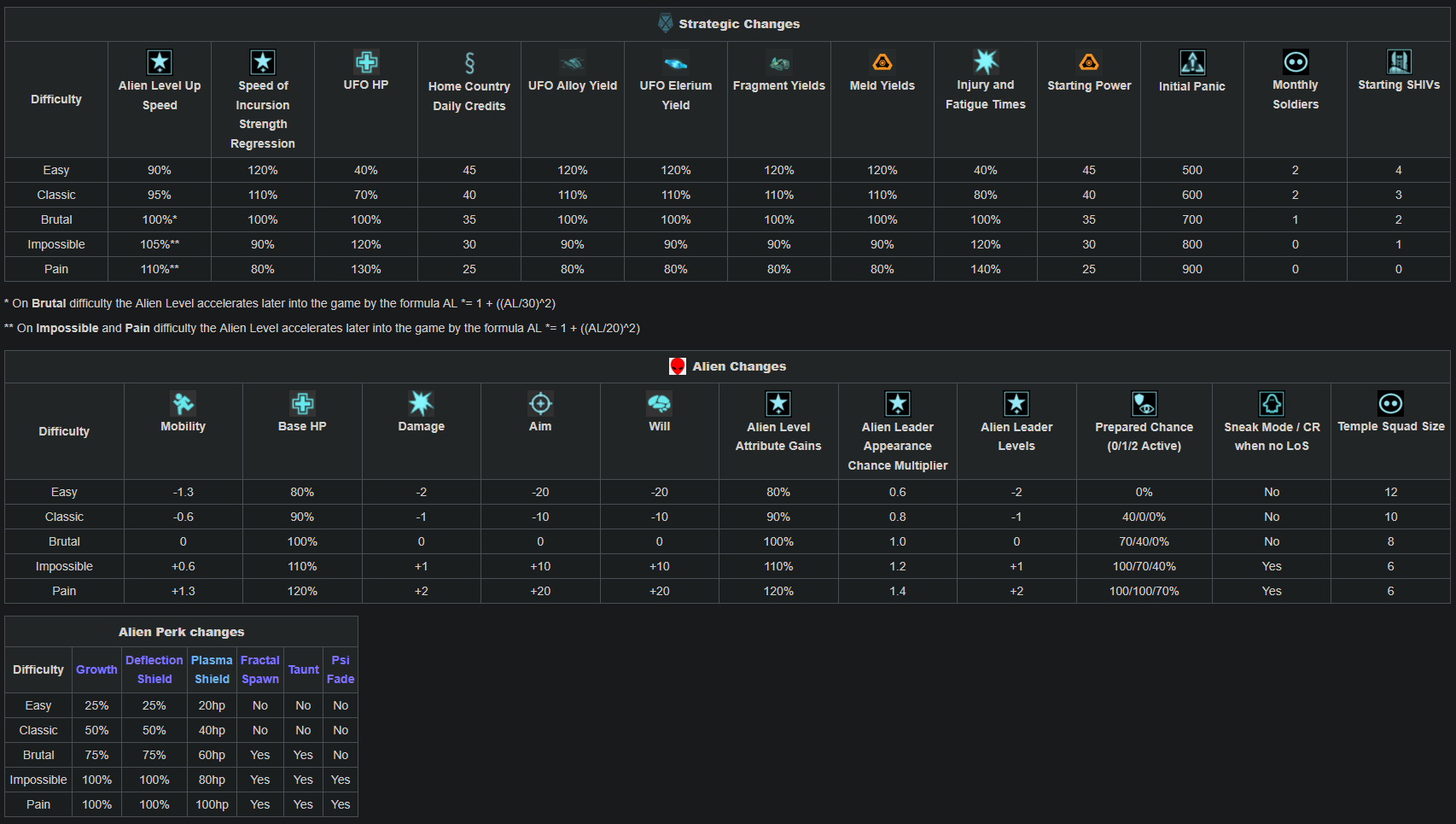Click the Monthly Soldiers face icon
Screen dimensions: 1456x824
(1296, 61)
